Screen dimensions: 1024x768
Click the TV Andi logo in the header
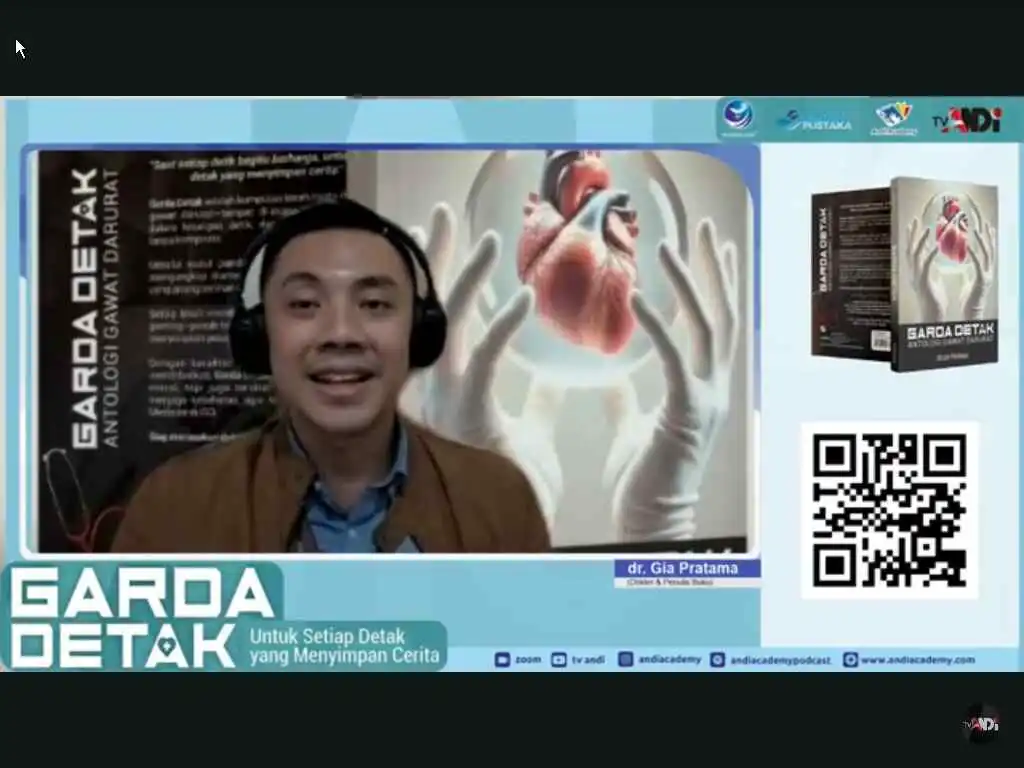pos(967,120)
